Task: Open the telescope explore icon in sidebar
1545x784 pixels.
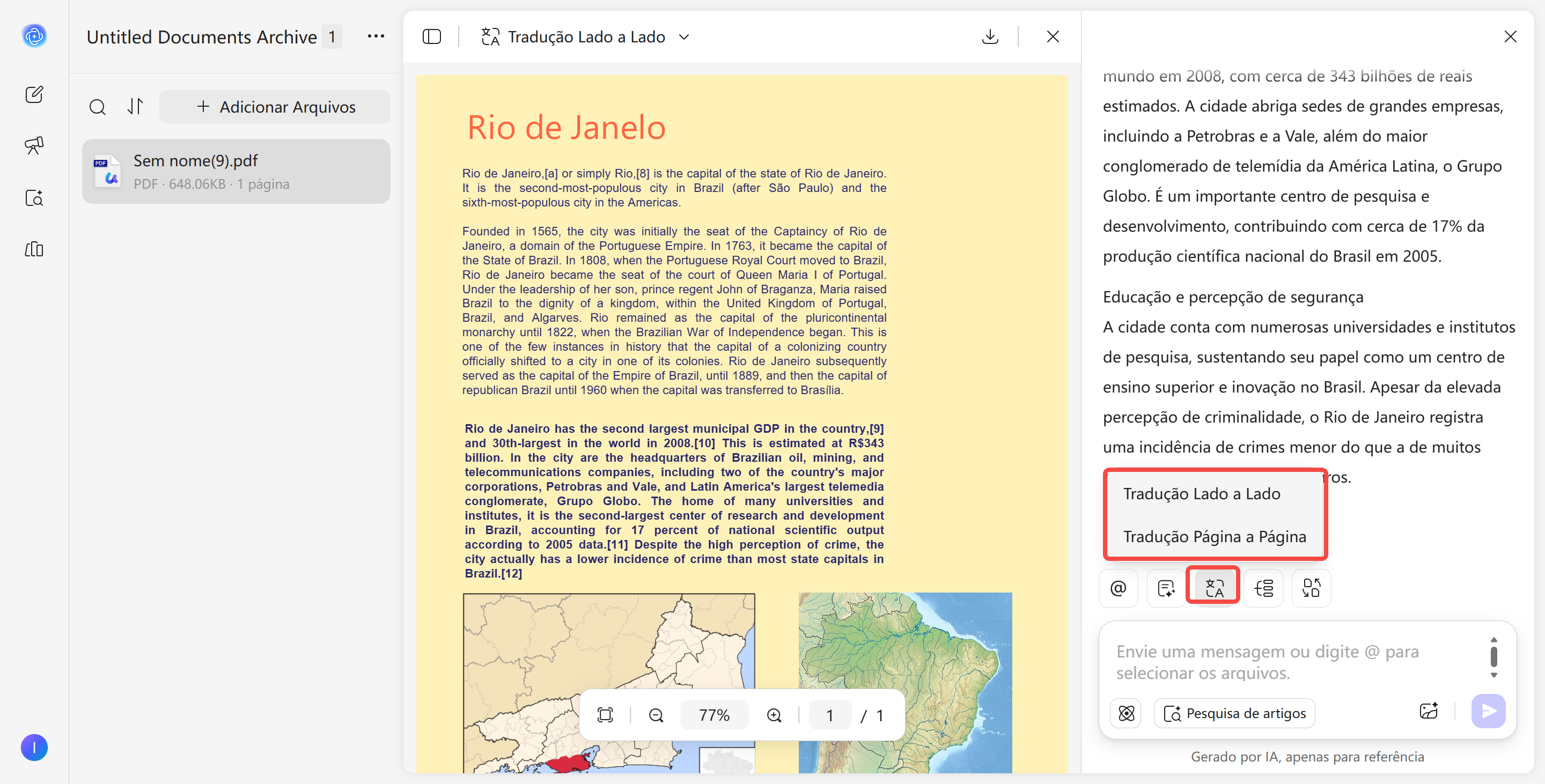Action: click(x=34, y=146)
